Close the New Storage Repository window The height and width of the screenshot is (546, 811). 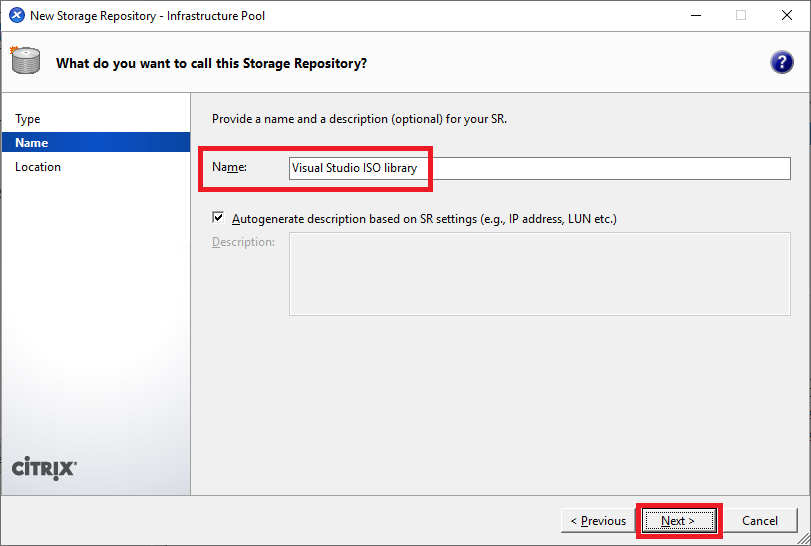[x=786, y=16]
